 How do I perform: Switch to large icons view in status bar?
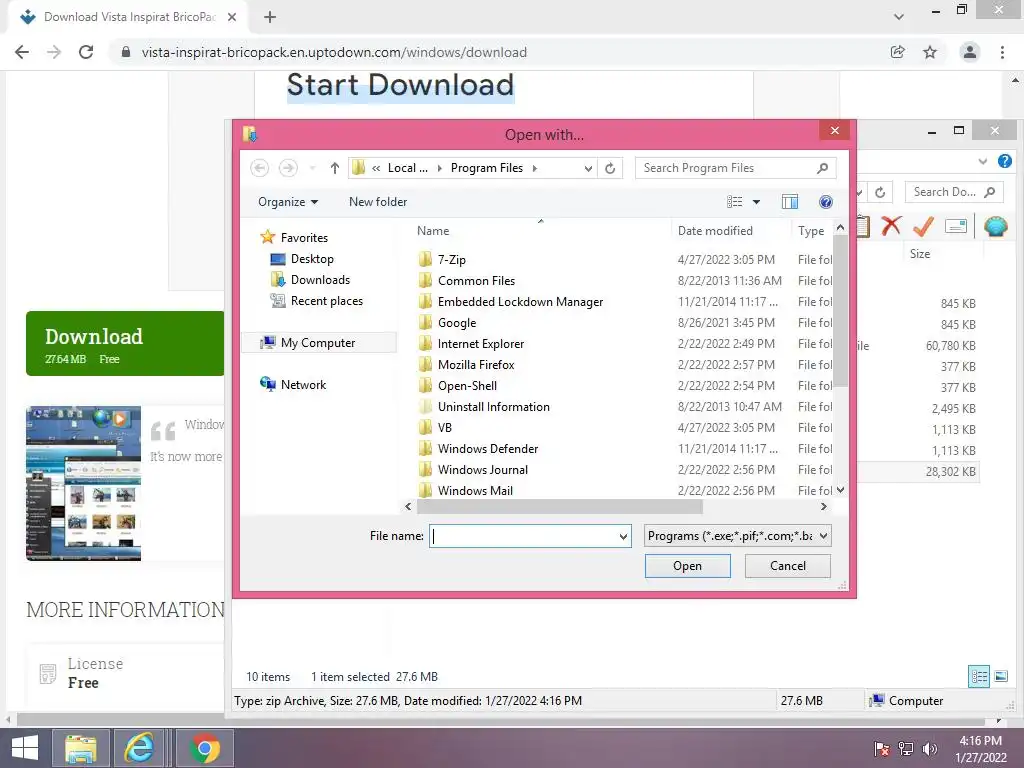pos(1000,676)
